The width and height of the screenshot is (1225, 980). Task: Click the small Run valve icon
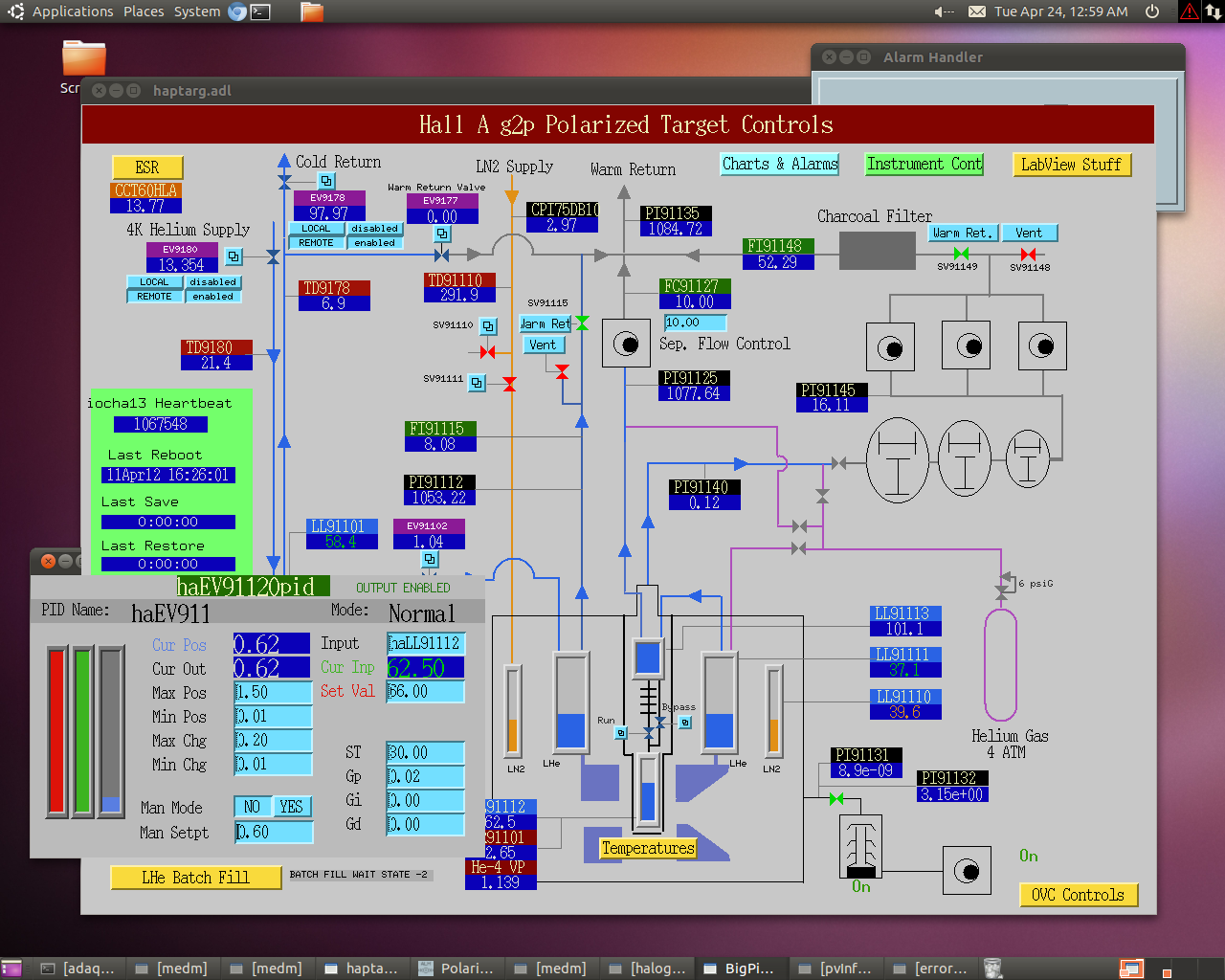coord(621,733)
